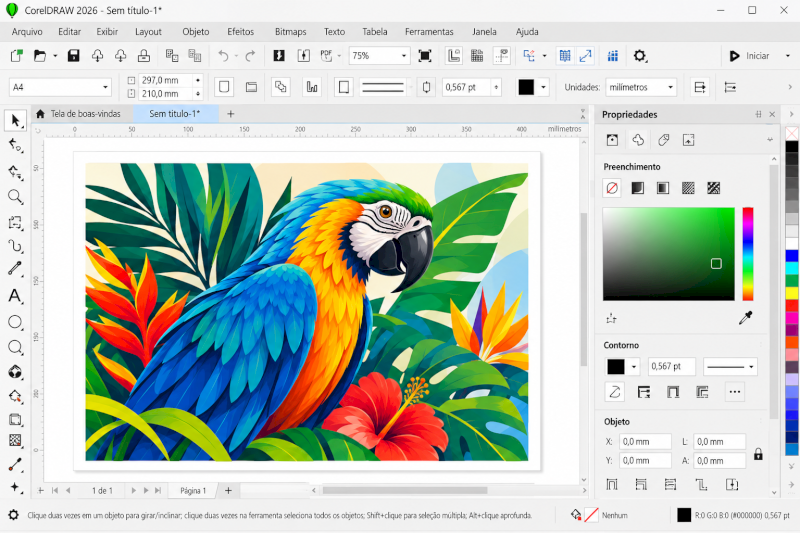Undo the last action
Viewport: 800px width, 533px height.
pyautogui.click(x=223, y=56)
